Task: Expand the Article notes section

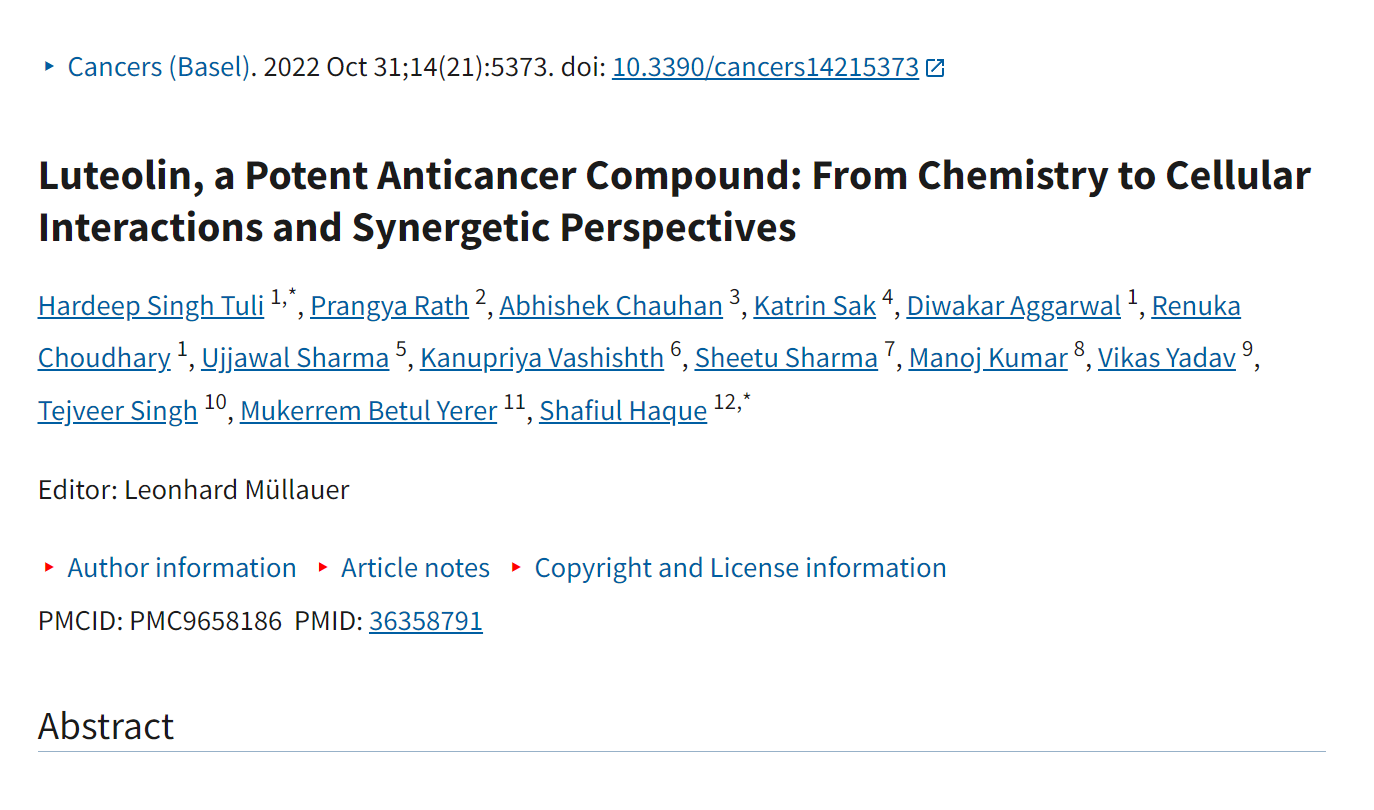Action: pyautogui.click(x=415, y=568)
